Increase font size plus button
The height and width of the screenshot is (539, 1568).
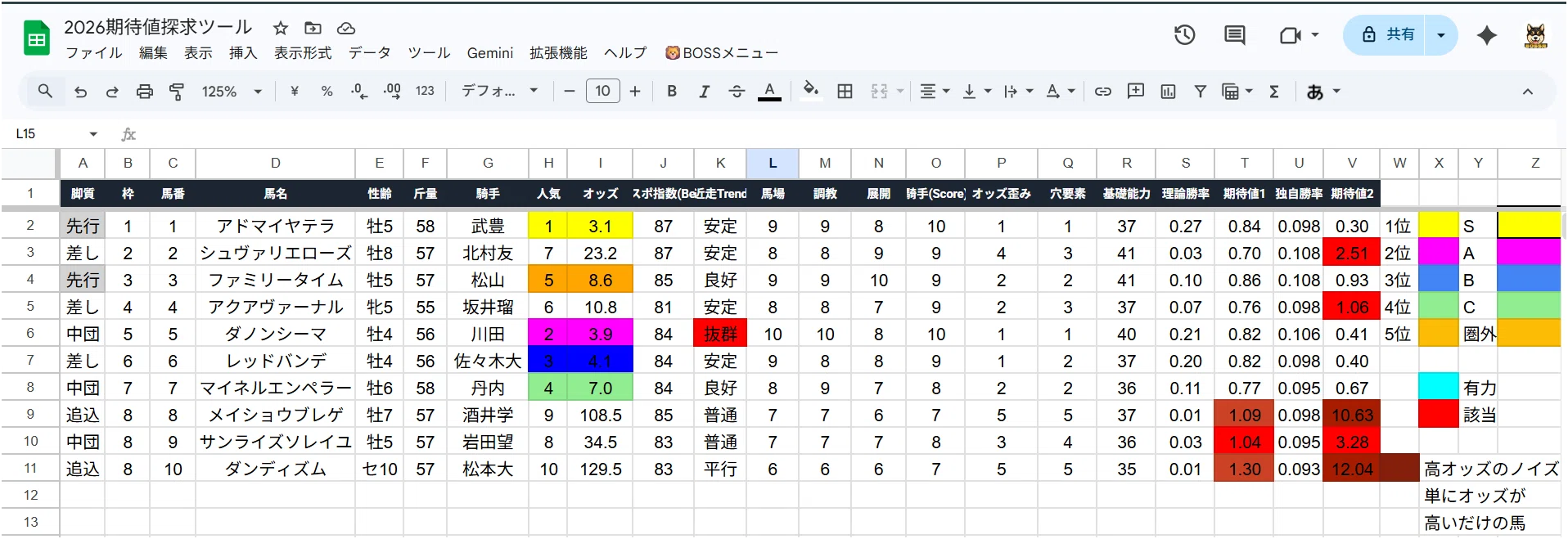pyautogui.click(x=635, y=92)
